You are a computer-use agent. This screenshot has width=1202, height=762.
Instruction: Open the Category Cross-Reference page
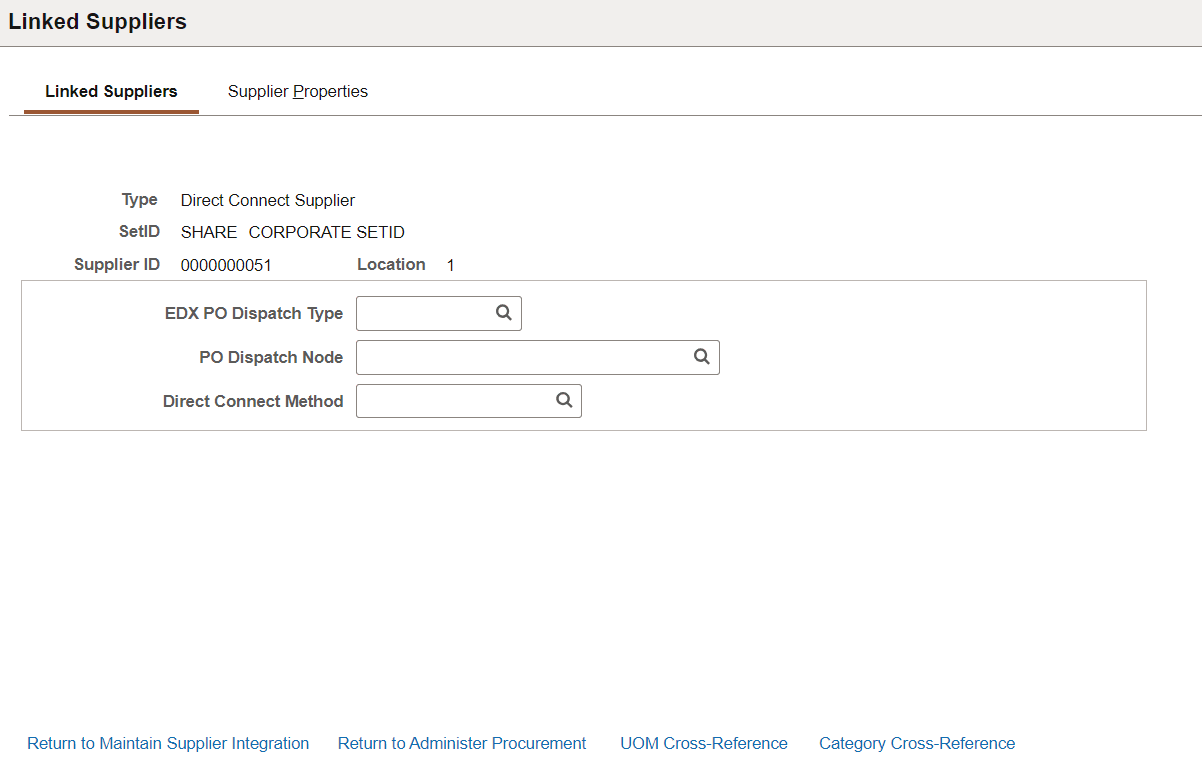pos(916,743)
